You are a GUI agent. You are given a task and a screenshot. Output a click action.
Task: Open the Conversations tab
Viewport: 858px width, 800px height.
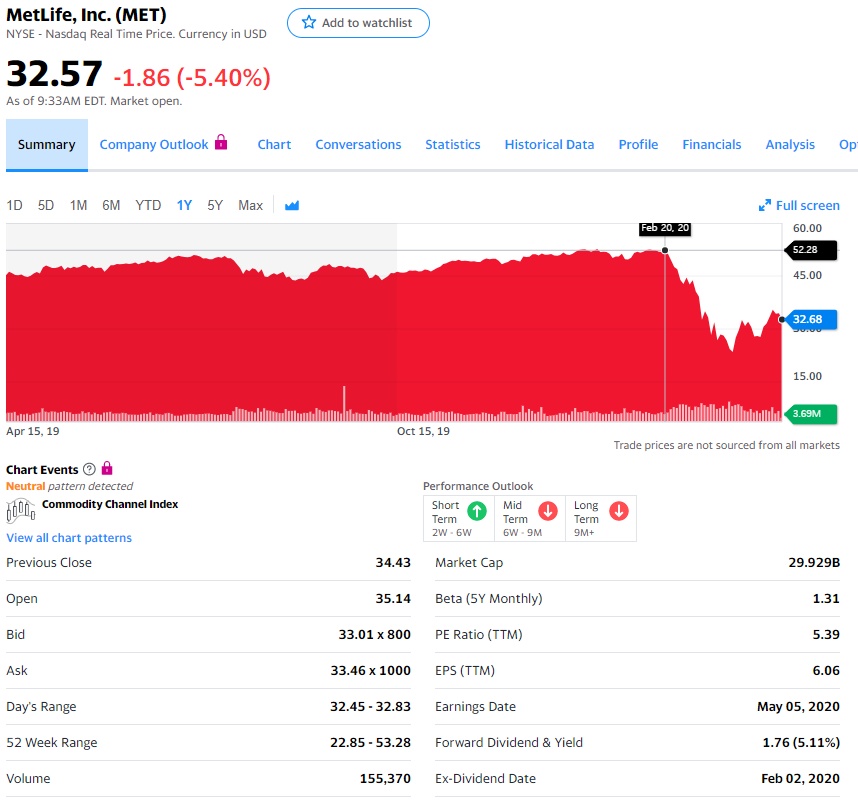358,144
